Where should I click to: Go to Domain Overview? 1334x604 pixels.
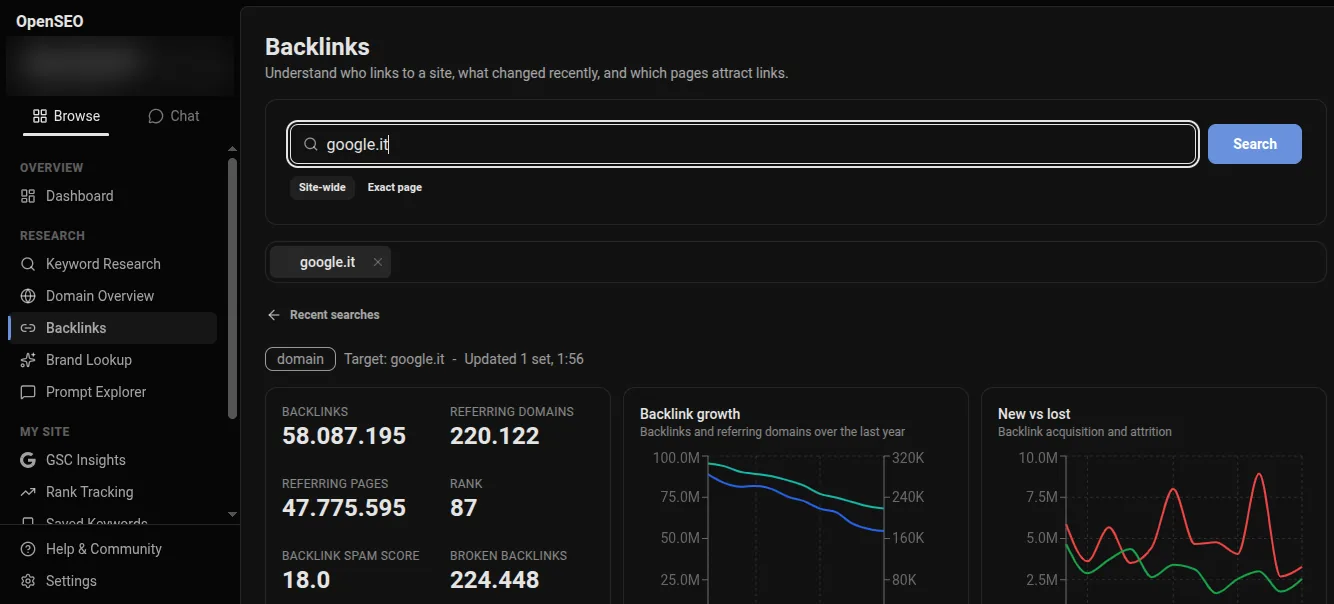click(x=112, y=296)
